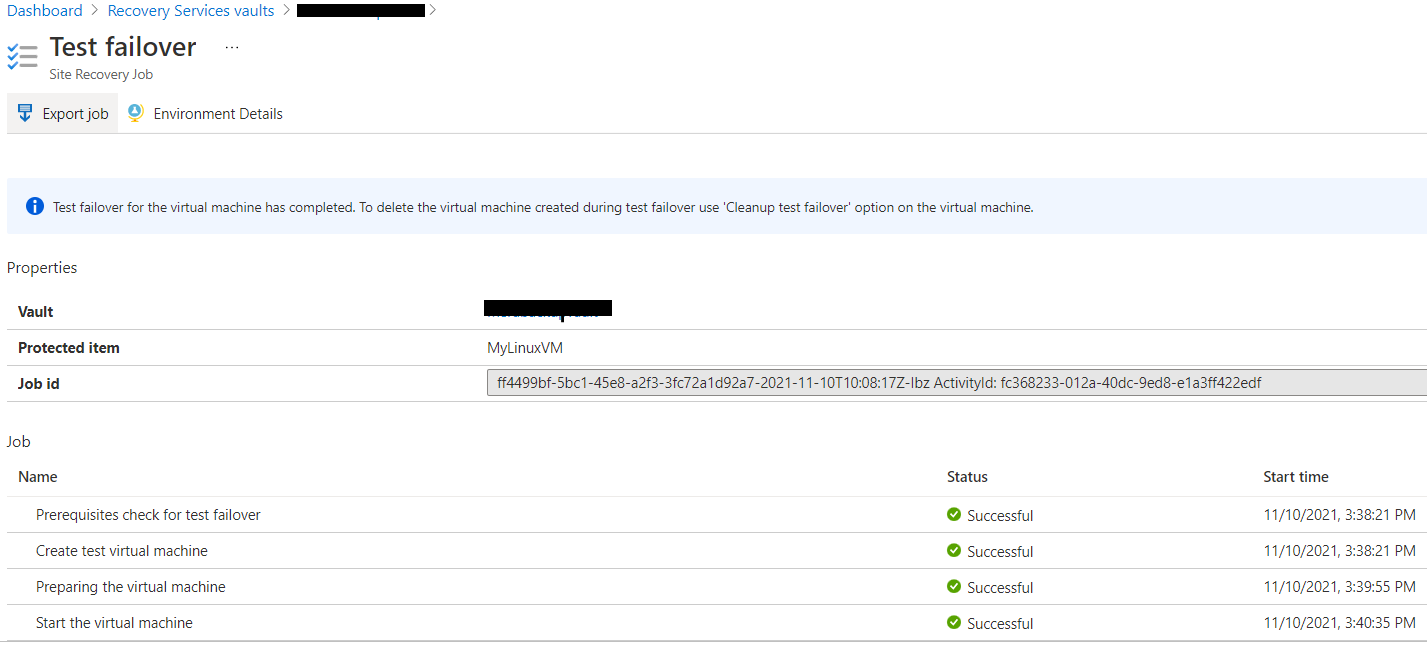Open the ellipsis menu next to Test failover
Screen dimensions: 1427x648
pyautogui.click(x=231, y=46)
